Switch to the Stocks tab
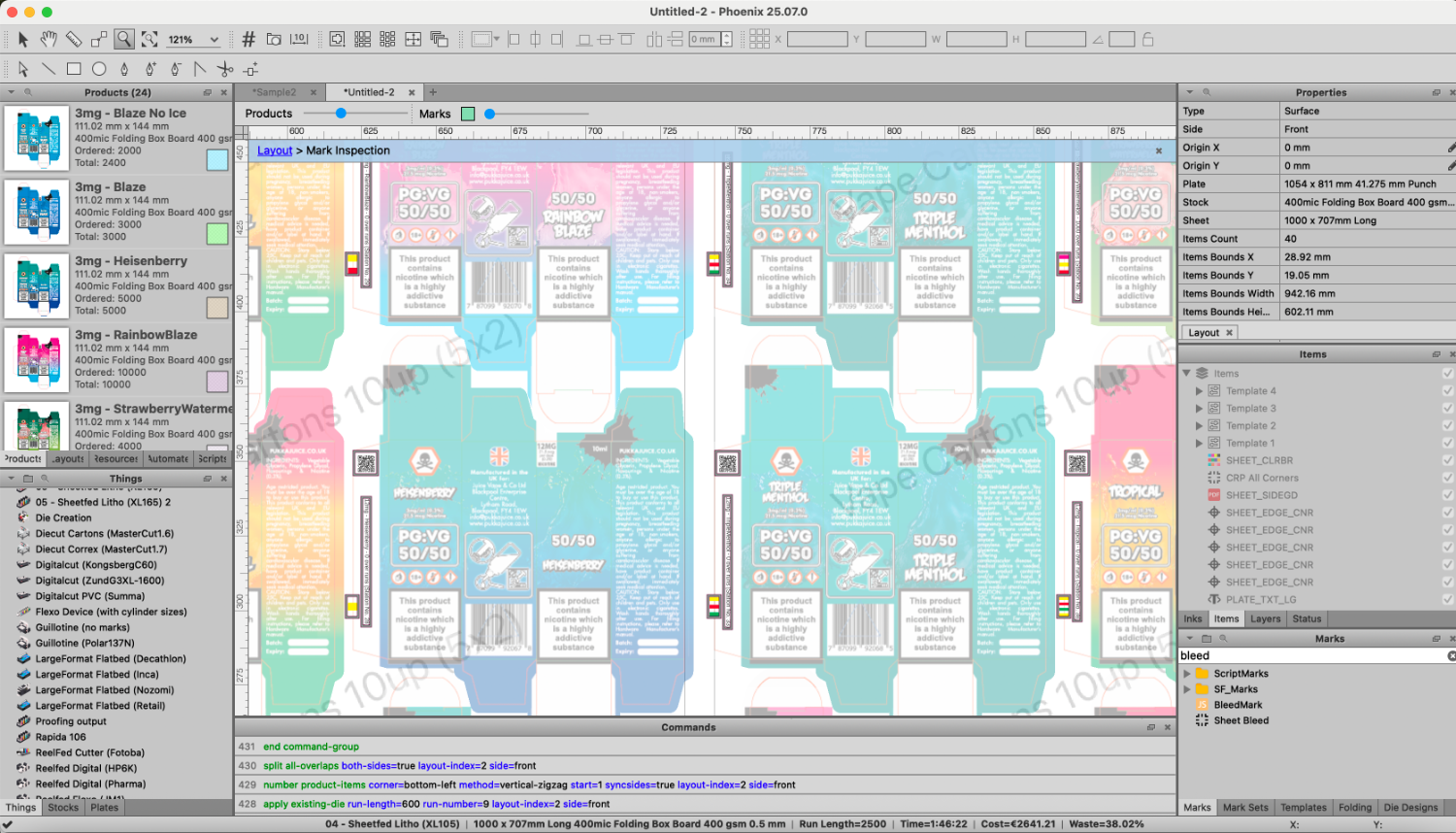 [63, 808]
